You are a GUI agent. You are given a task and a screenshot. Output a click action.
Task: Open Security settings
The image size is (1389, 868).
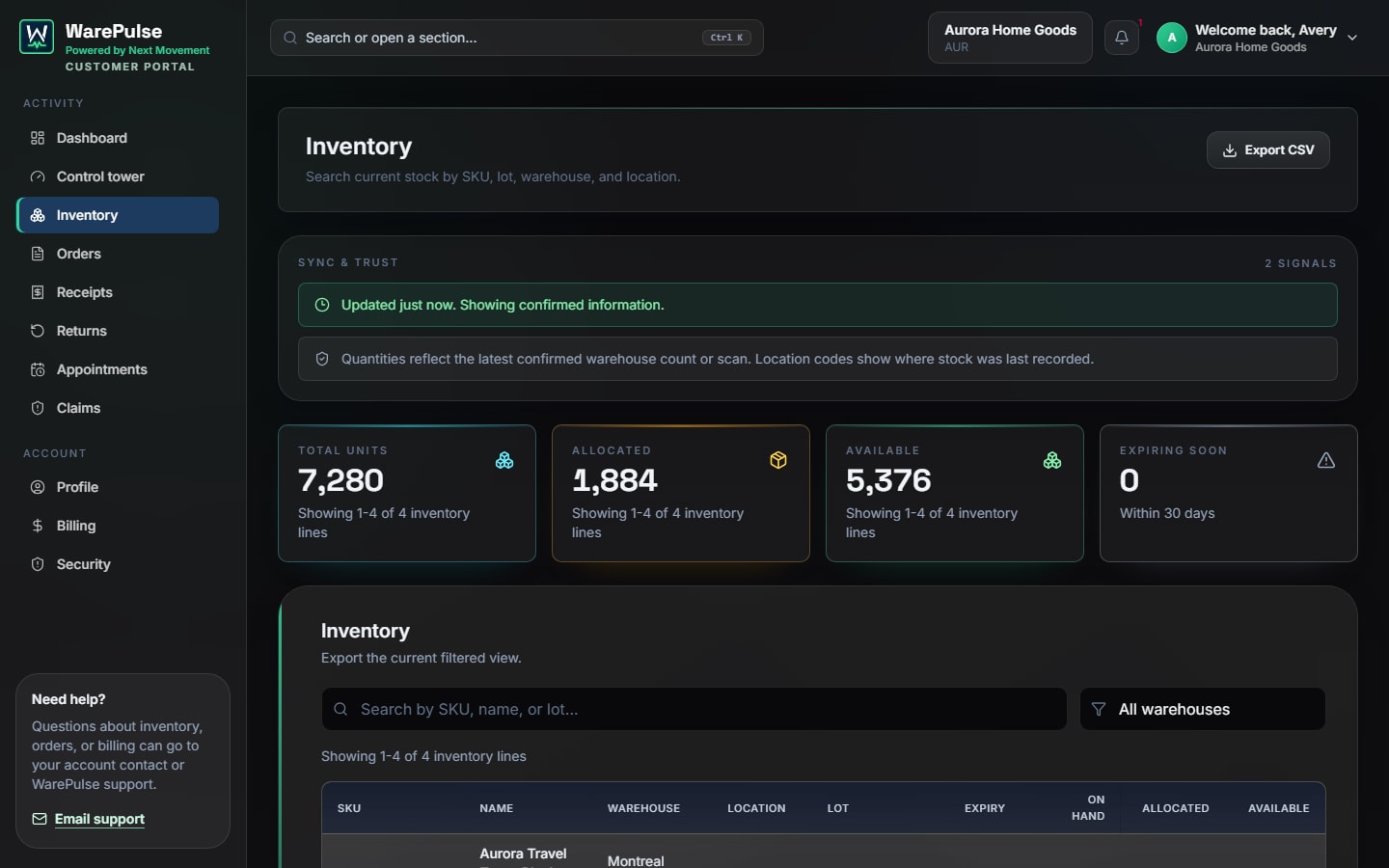click(x=118, y=564)
